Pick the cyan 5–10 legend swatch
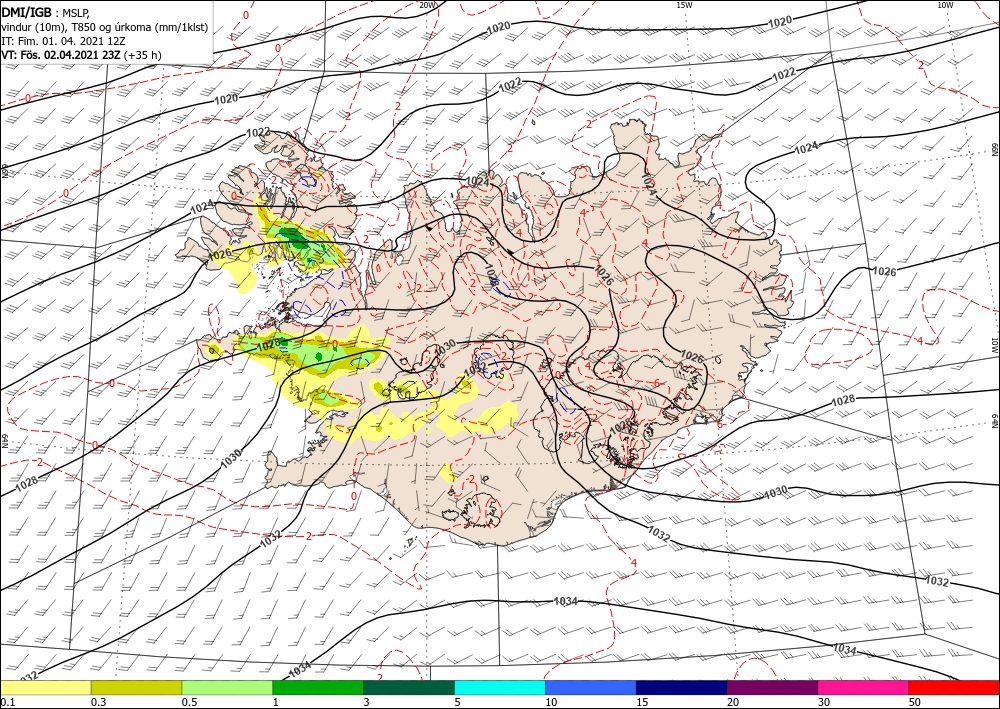1000x709 pixels. [x=500, y=687]
